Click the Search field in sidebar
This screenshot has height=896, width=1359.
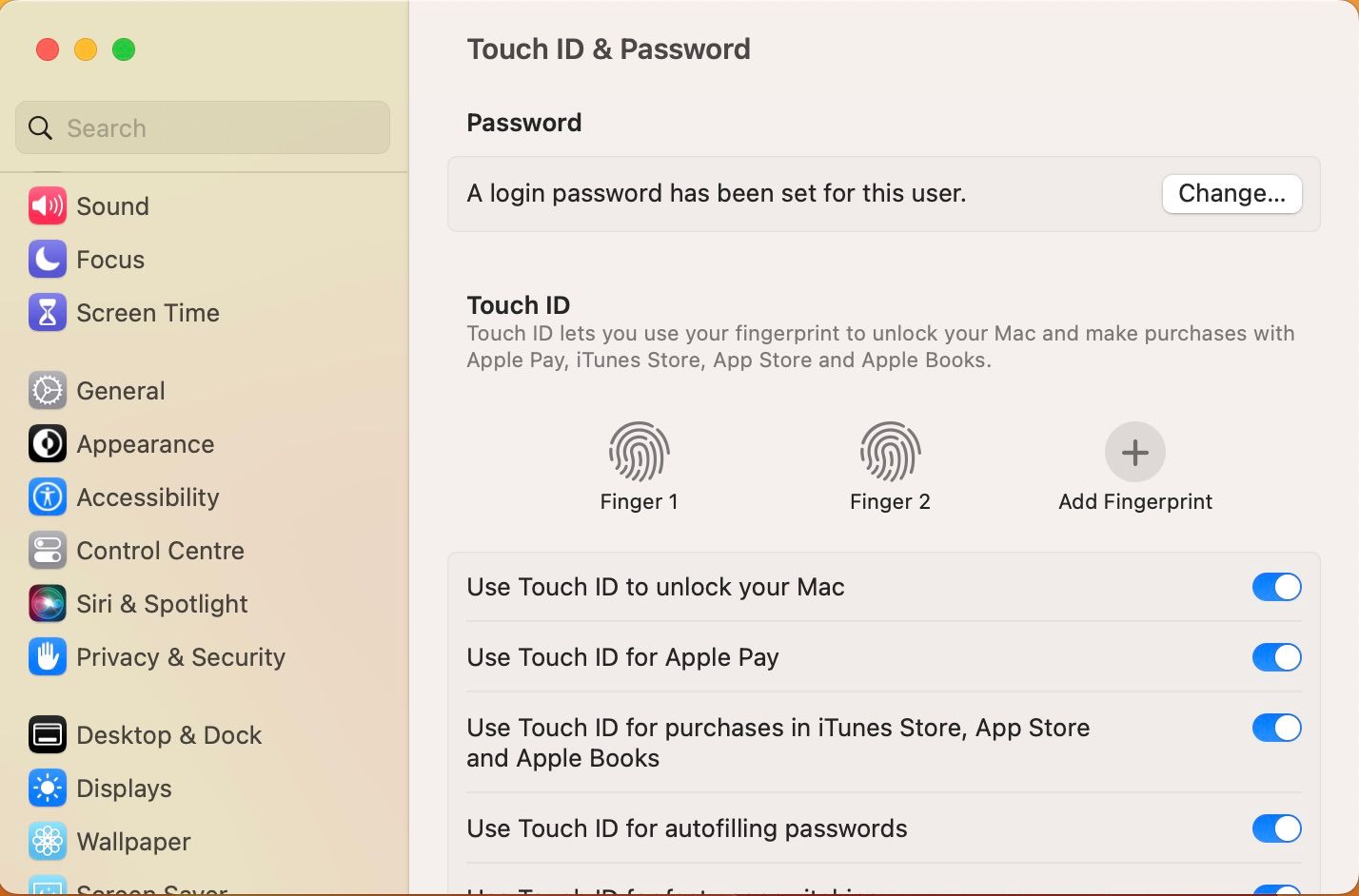pyautogui.click(x=203, y=128)
